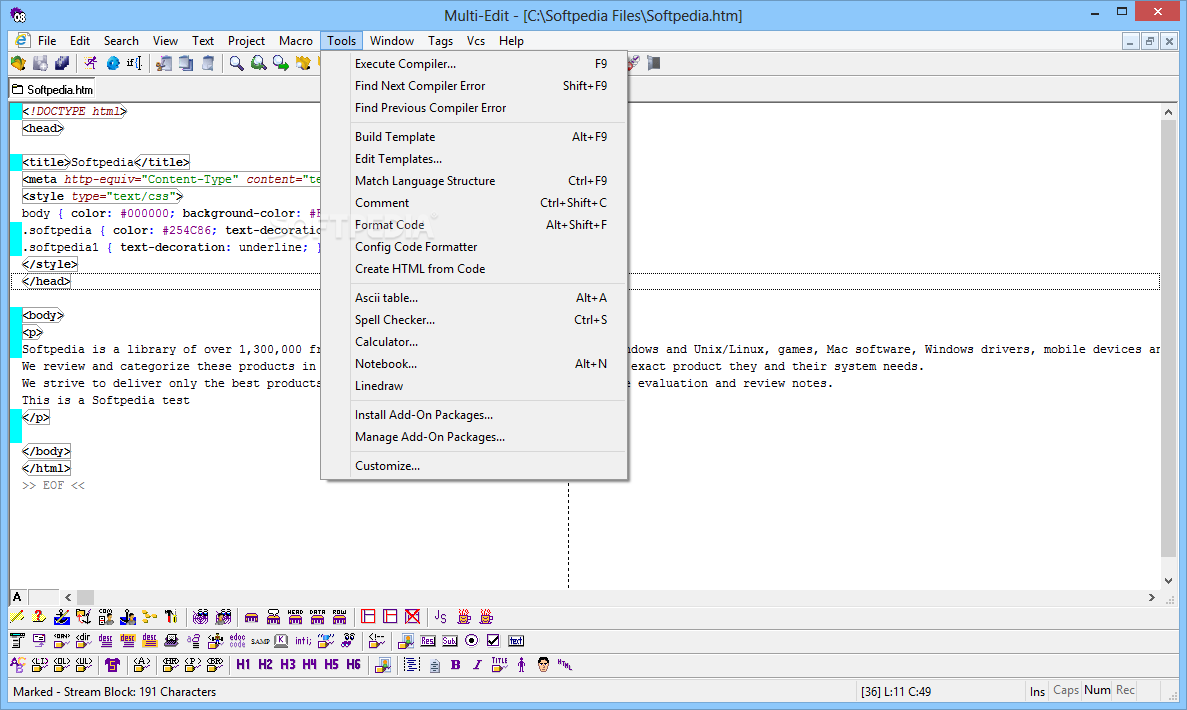Viewport: 1187px width, 710px height.
Task: Click the running figure icon in toolbar
Action: 91,64
